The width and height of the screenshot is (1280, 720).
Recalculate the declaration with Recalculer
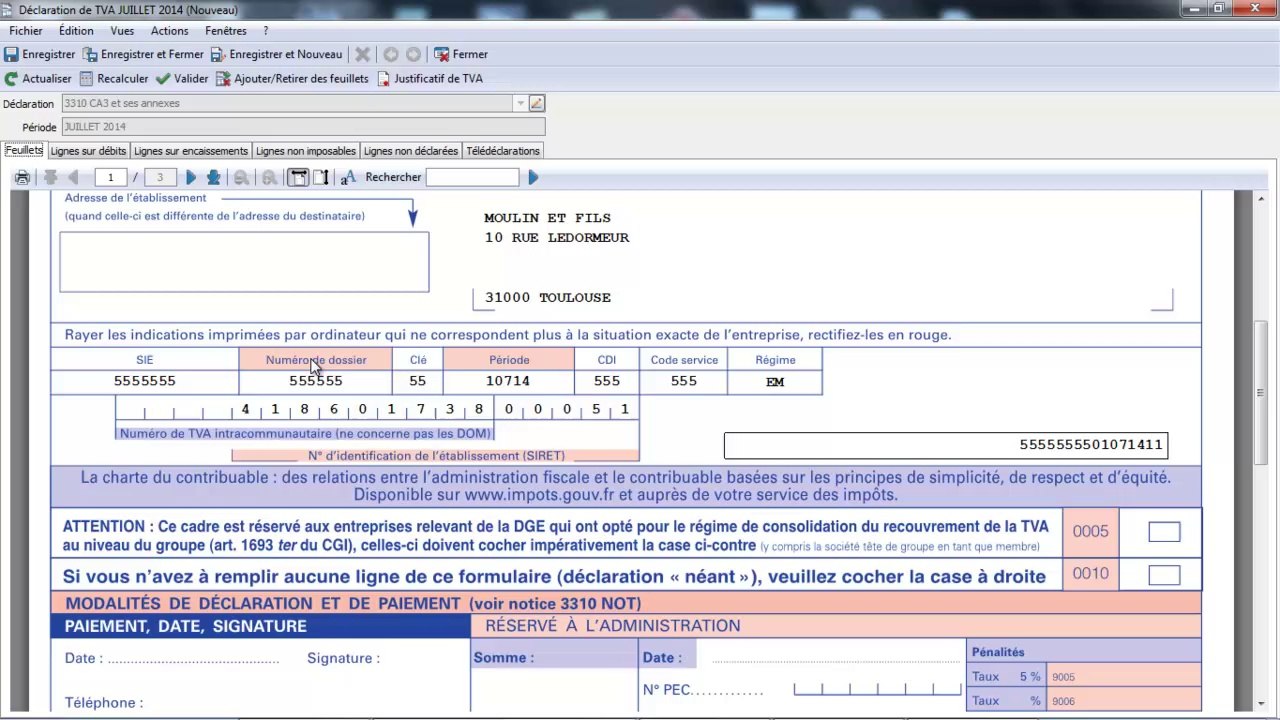point(114,78)
